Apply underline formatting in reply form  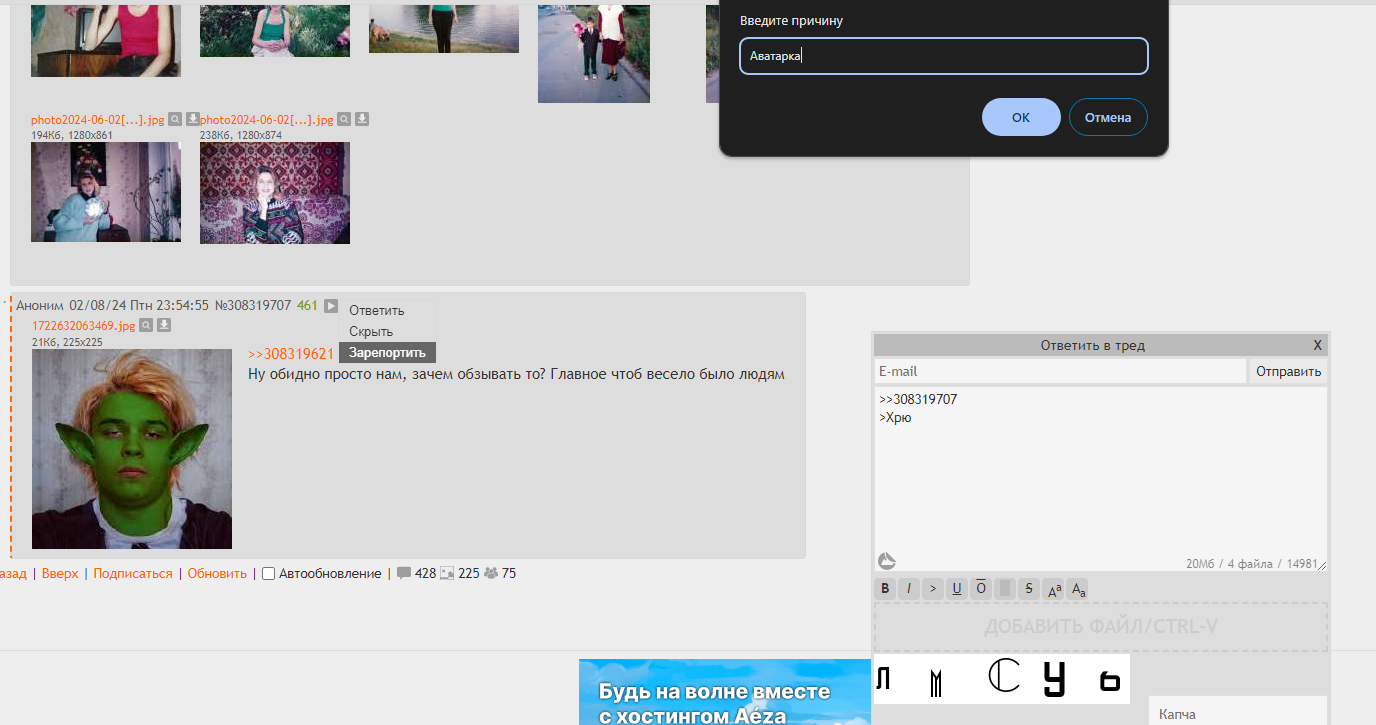click(957, 588)
